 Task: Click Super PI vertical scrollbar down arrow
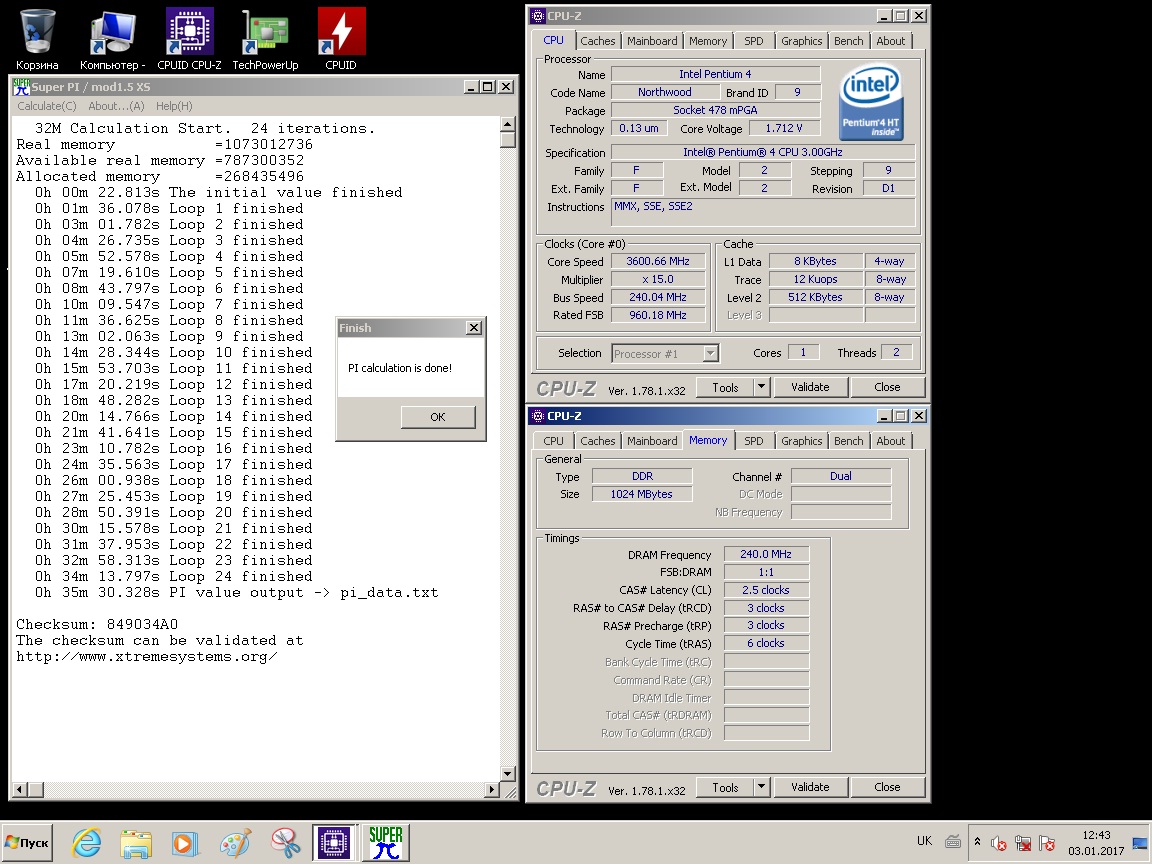[508, 773]
